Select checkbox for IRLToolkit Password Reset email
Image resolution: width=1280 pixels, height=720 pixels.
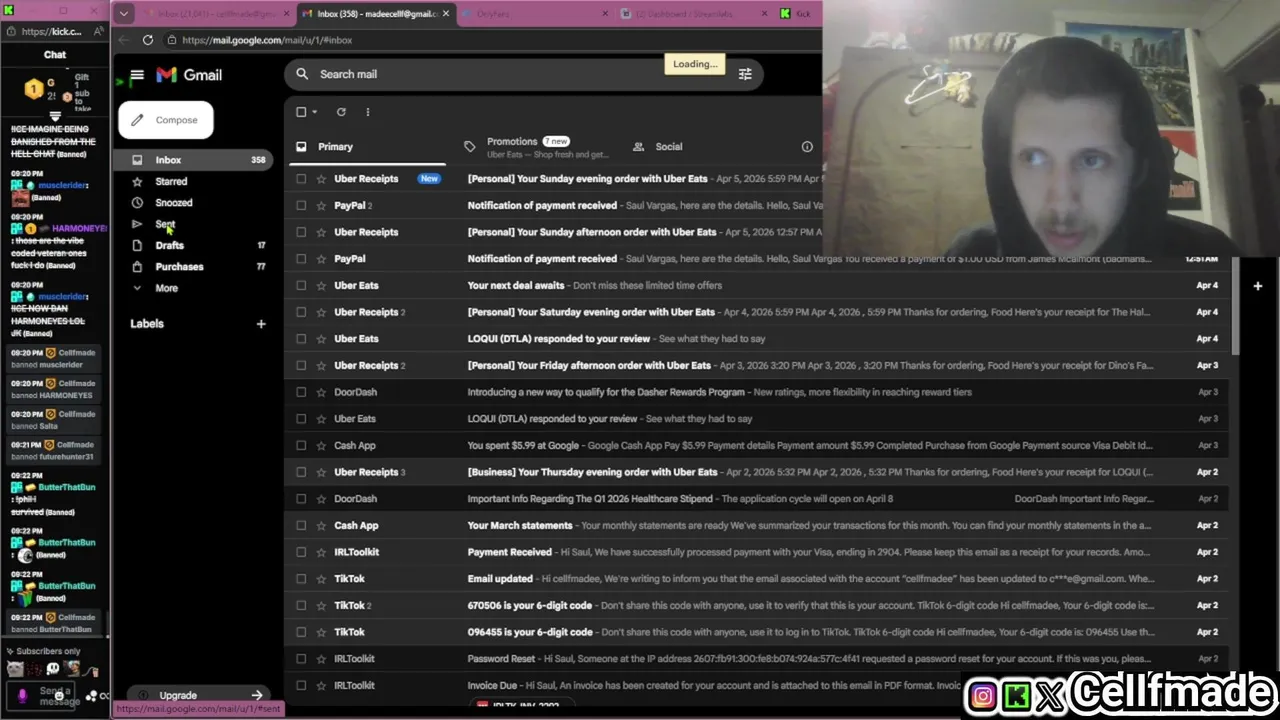[x=301, y=659]
